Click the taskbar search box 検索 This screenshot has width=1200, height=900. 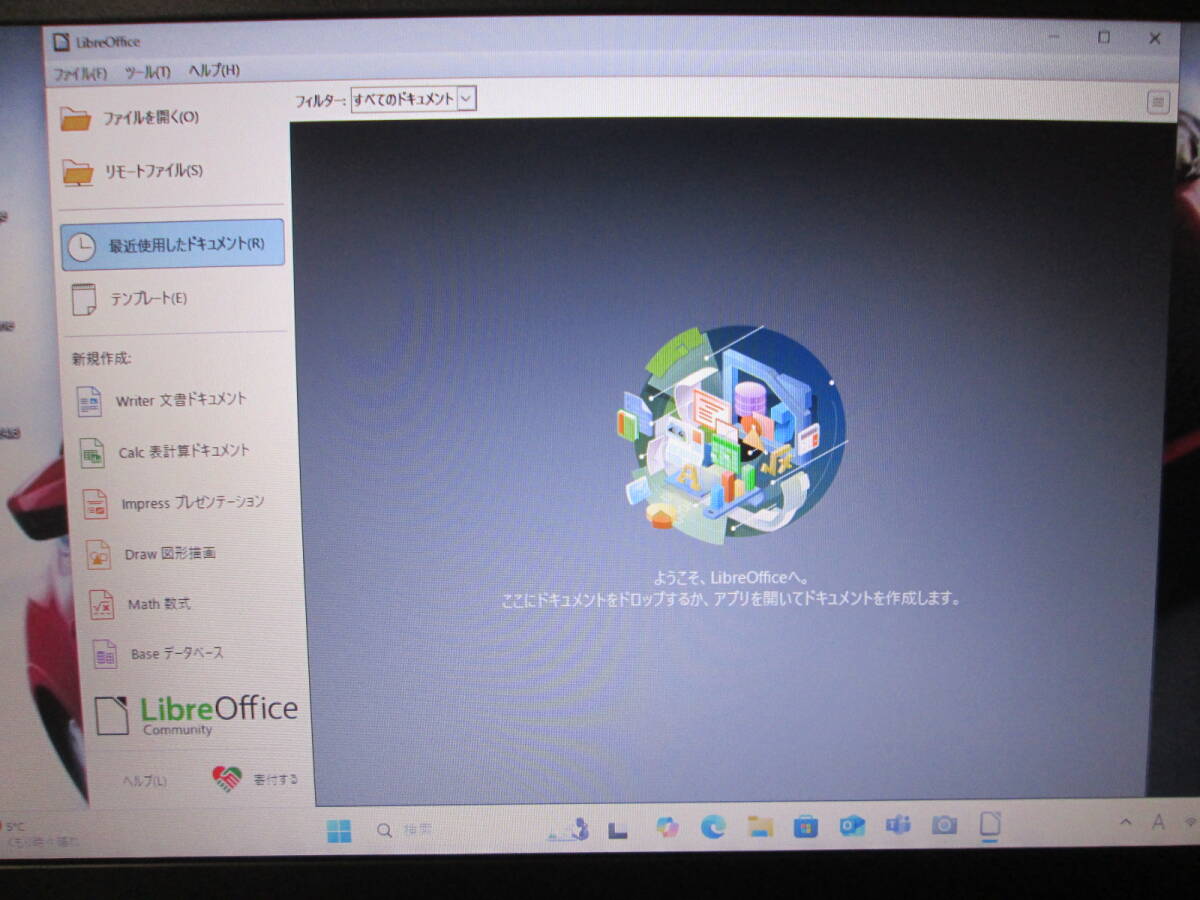pyautogui.click(x=405, y=830)
